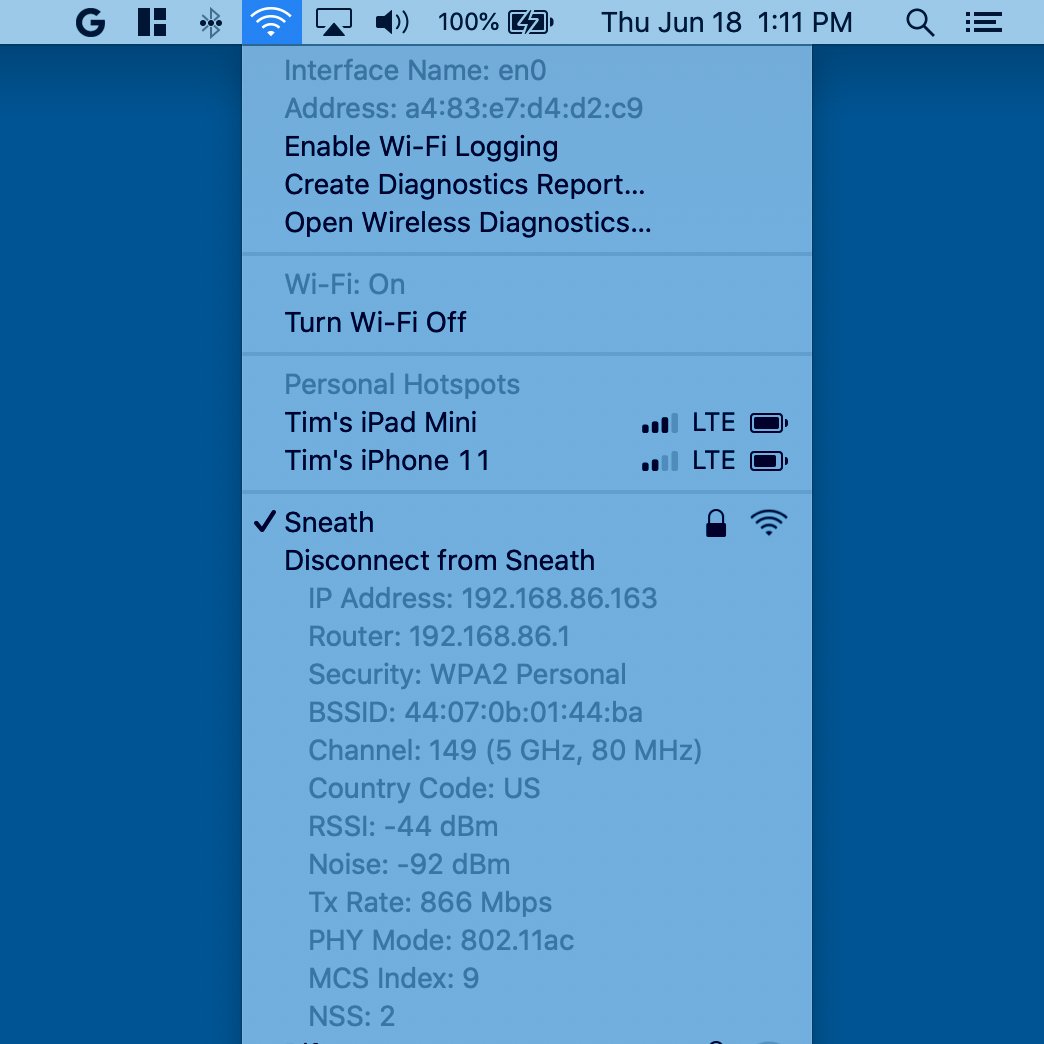Click the signal bars for Tim's iPad Mini
Viewport: 1044px width, 1044px height.
660,423
